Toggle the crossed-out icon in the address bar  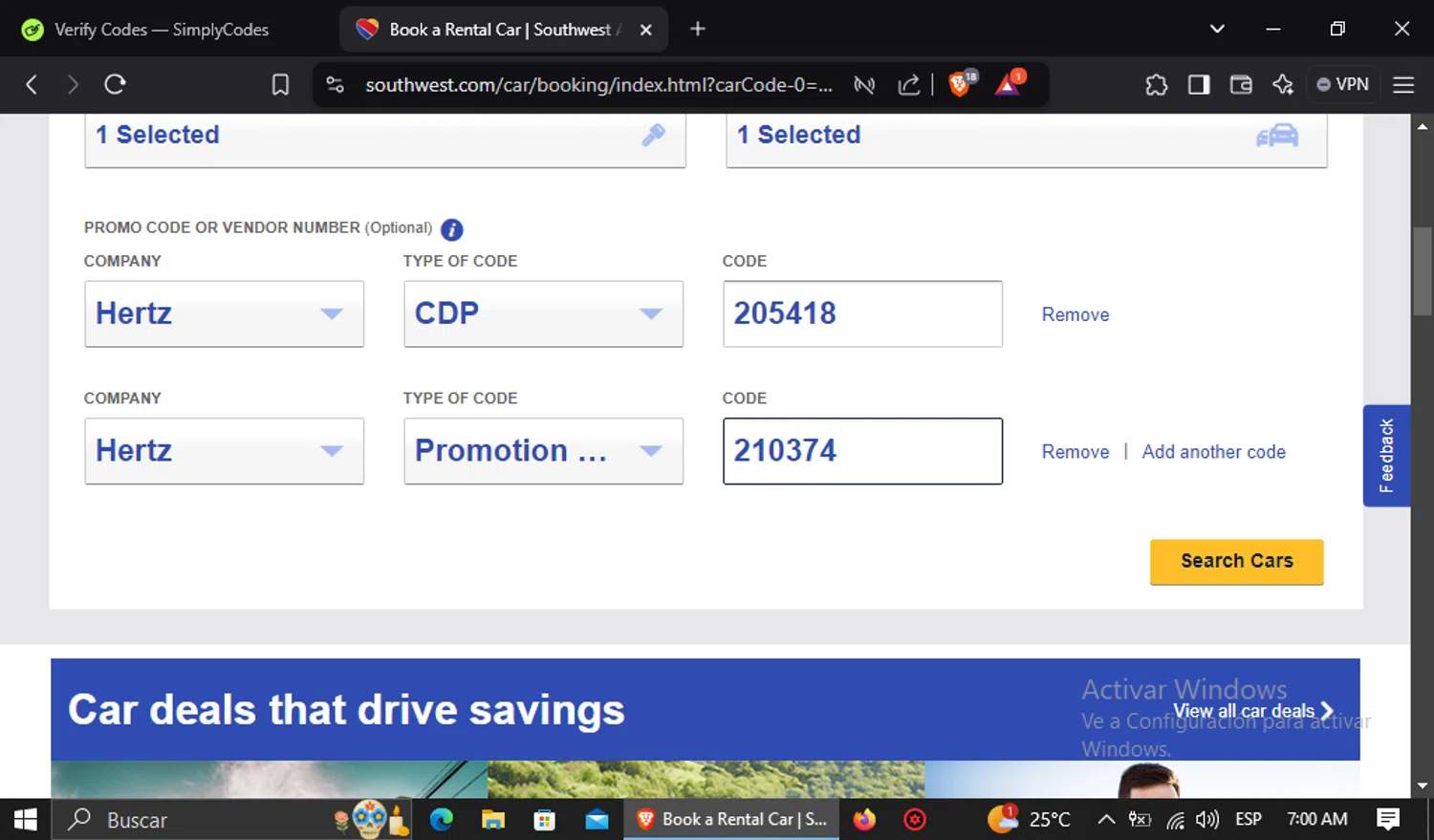click(864, 84)
